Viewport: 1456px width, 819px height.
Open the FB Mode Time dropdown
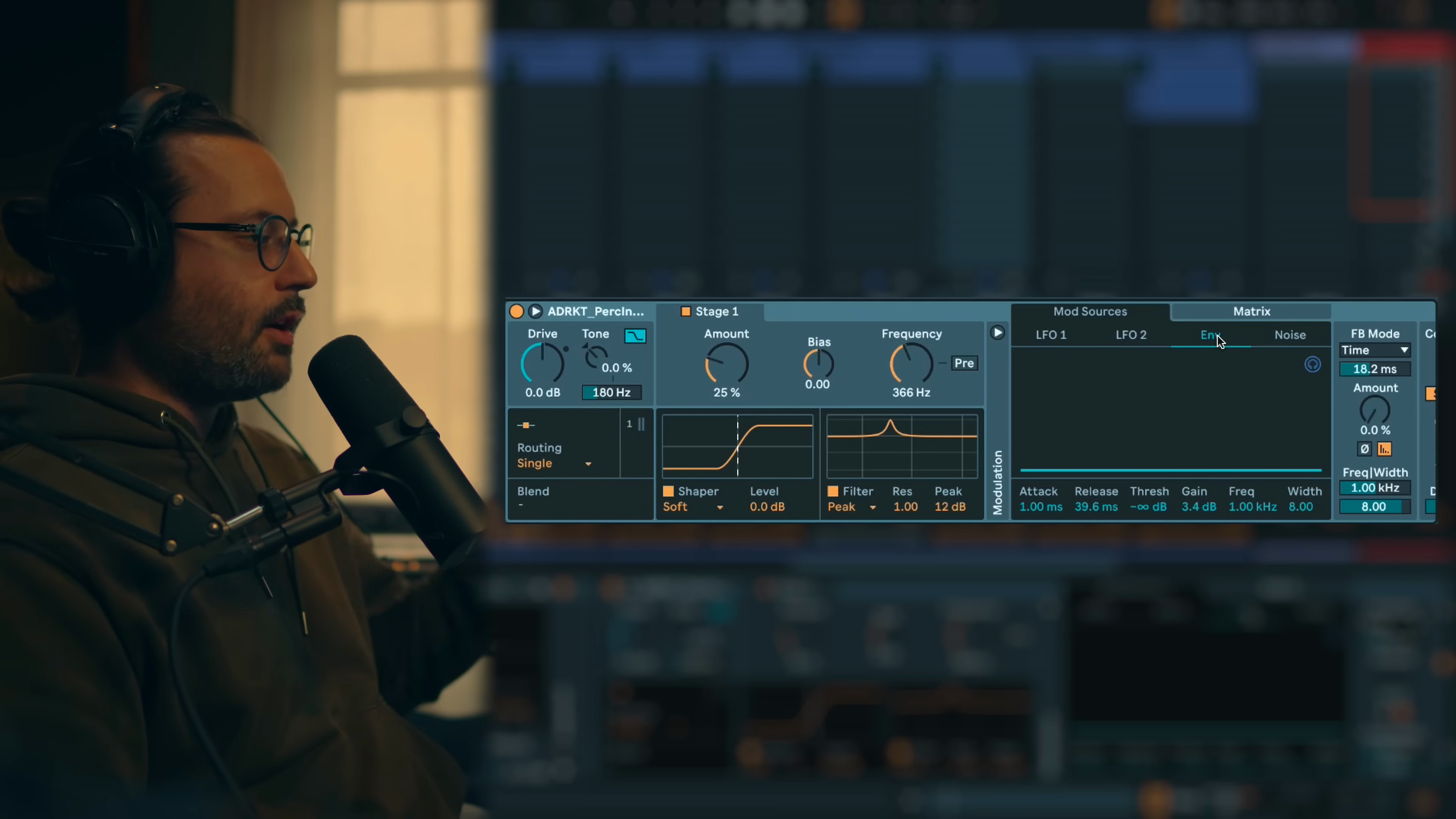1374,350
